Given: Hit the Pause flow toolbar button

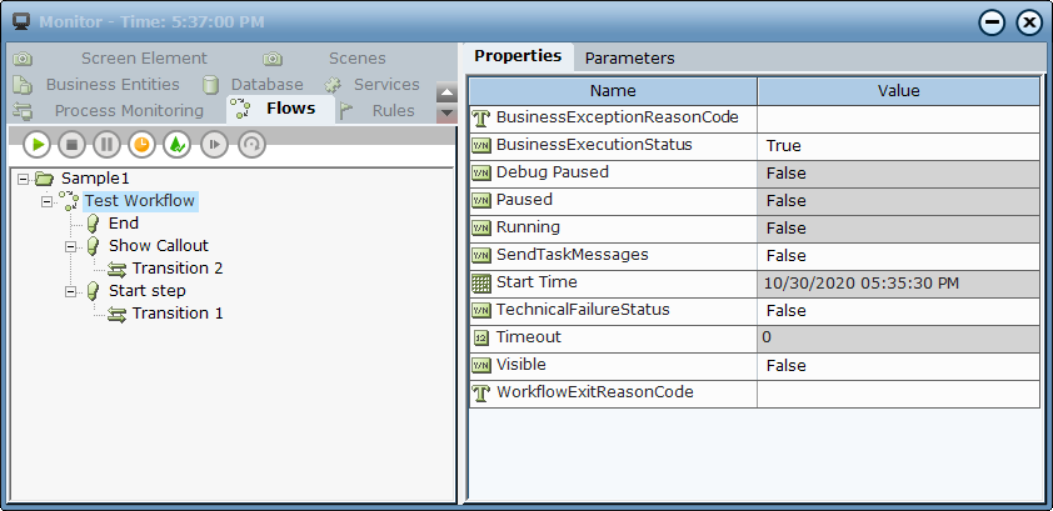Looking at the screenshot, I should click(107, 145).
